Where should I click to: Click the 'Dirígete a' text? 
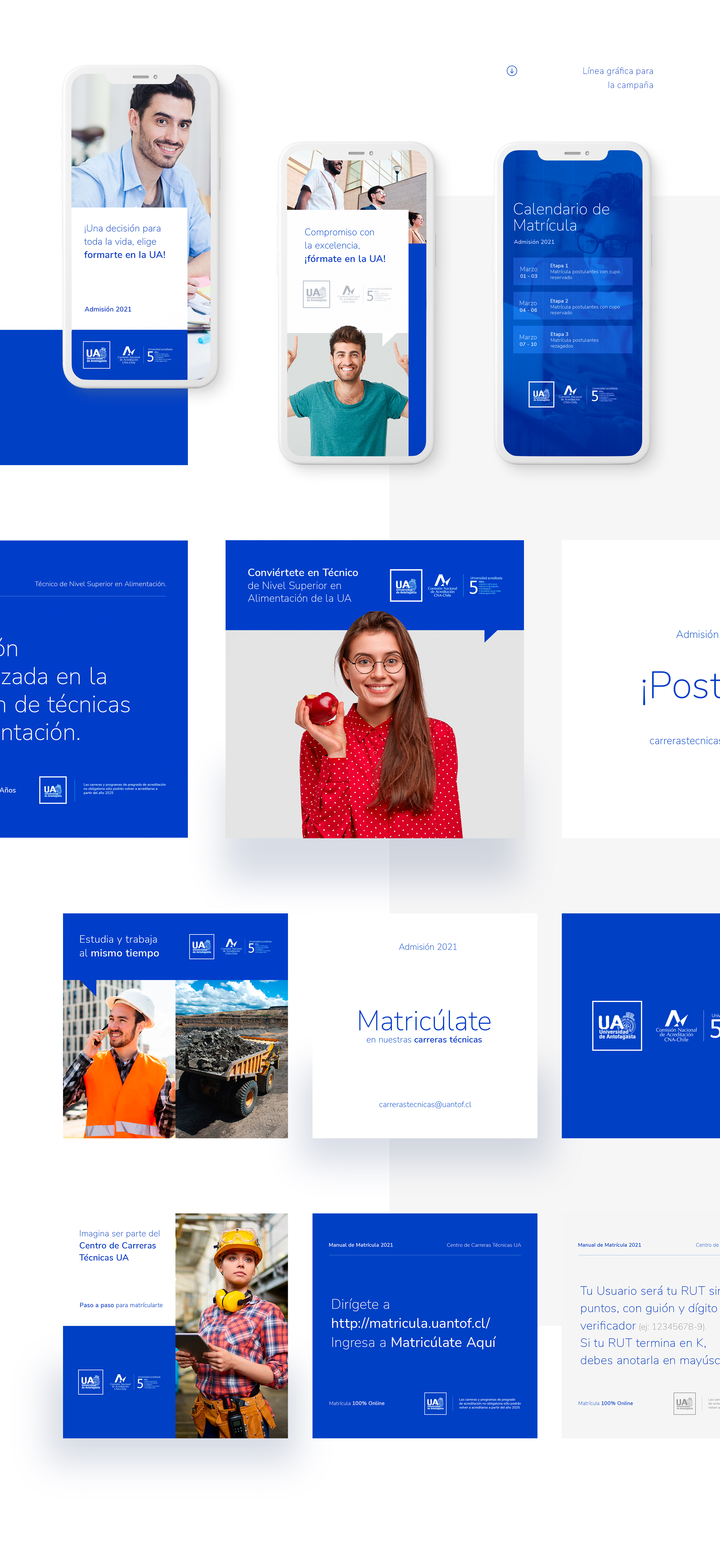[360, 1304]
